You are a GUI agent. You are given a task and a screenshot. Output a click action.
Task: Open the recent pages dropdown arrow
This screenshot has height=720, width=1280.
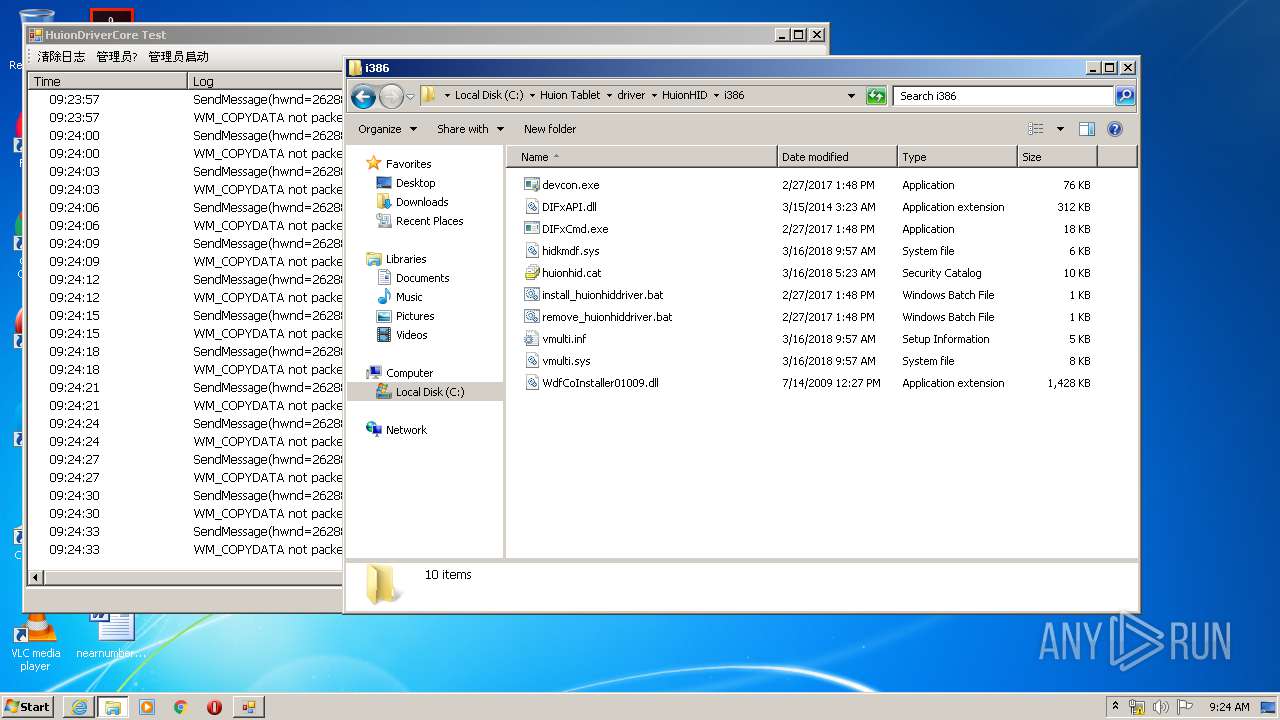tap(410, 97)
